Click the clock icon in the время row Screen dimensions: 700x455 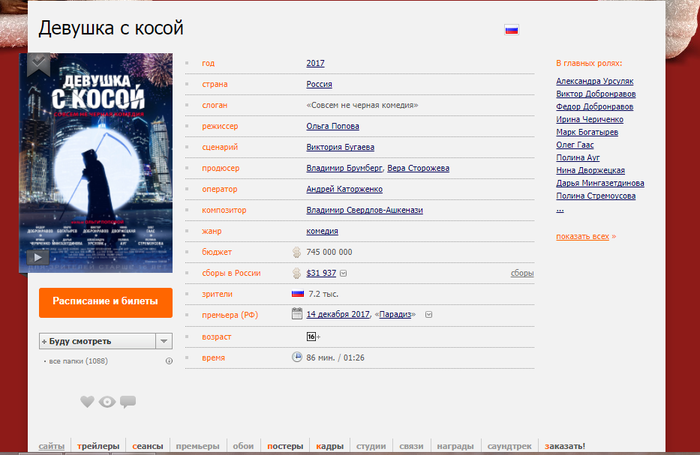coord(297,357)
